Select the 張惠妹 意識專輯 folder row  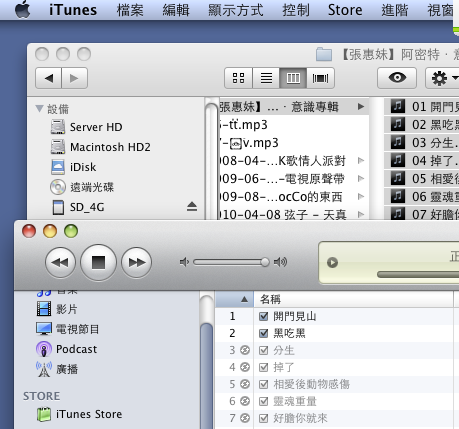coord(294,107)
